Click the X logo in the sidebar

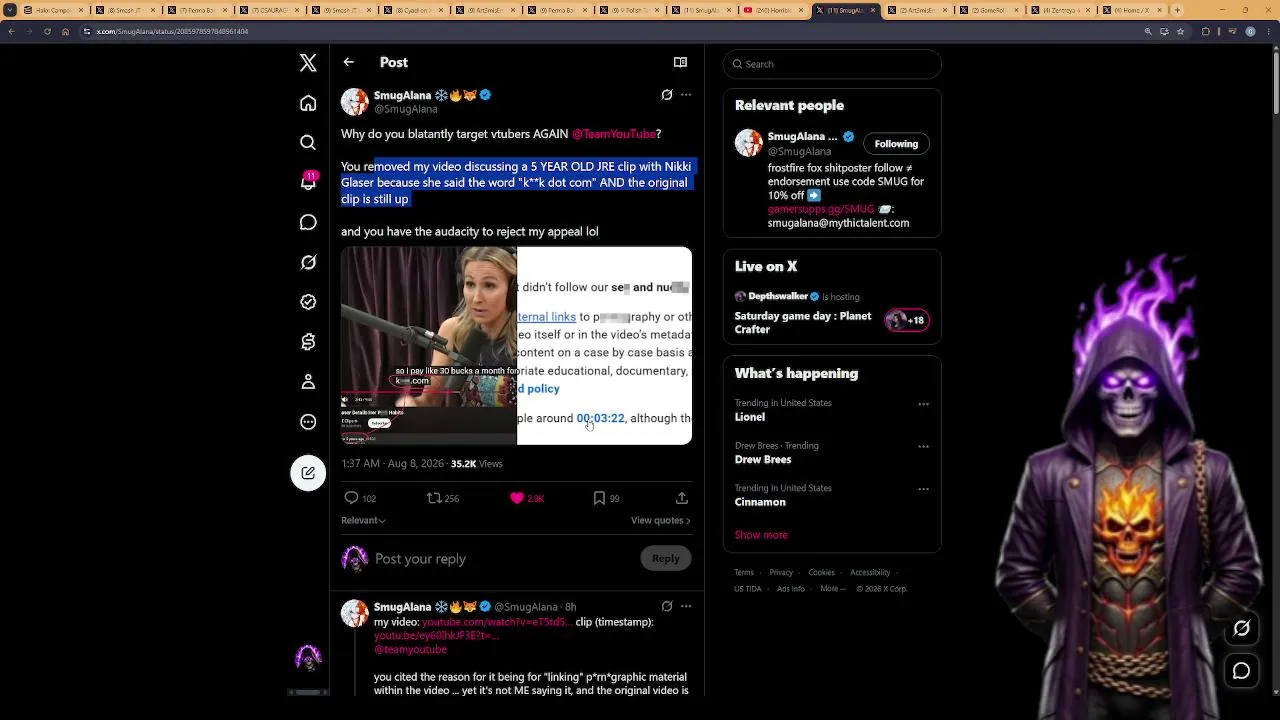[x=308, y=63]
